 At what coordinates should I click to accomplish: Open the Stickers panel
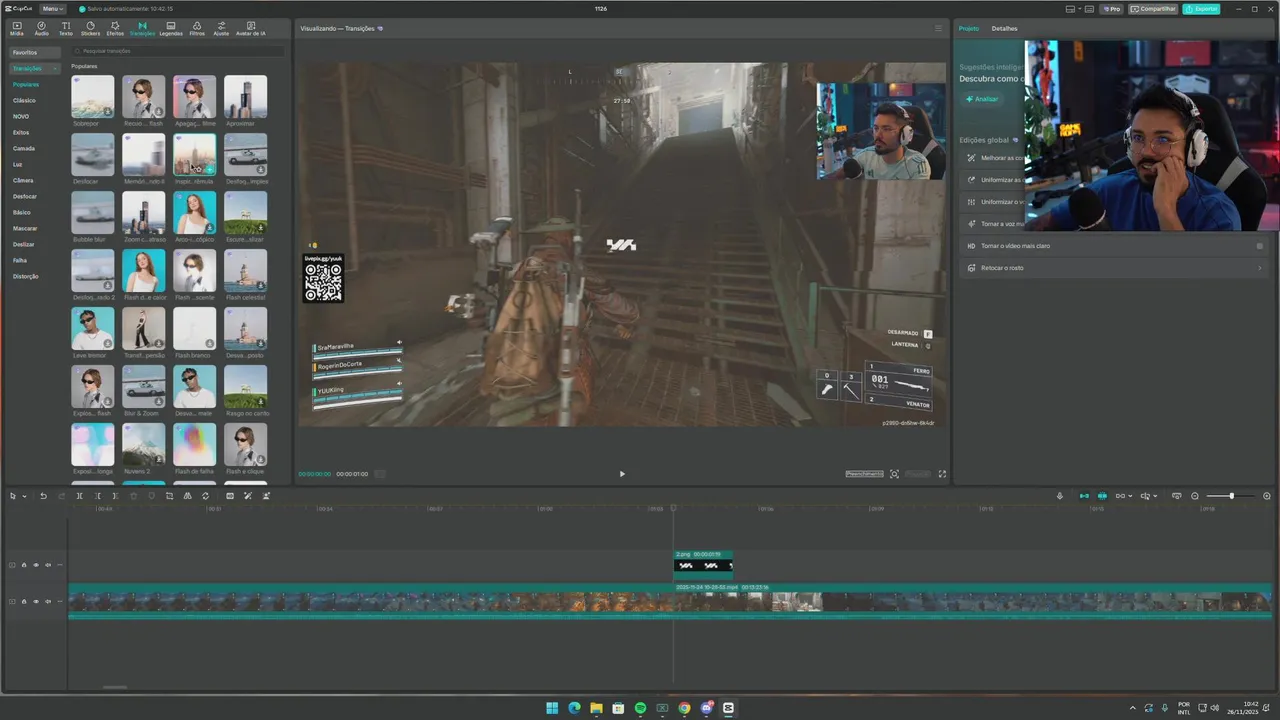point(90,28)
